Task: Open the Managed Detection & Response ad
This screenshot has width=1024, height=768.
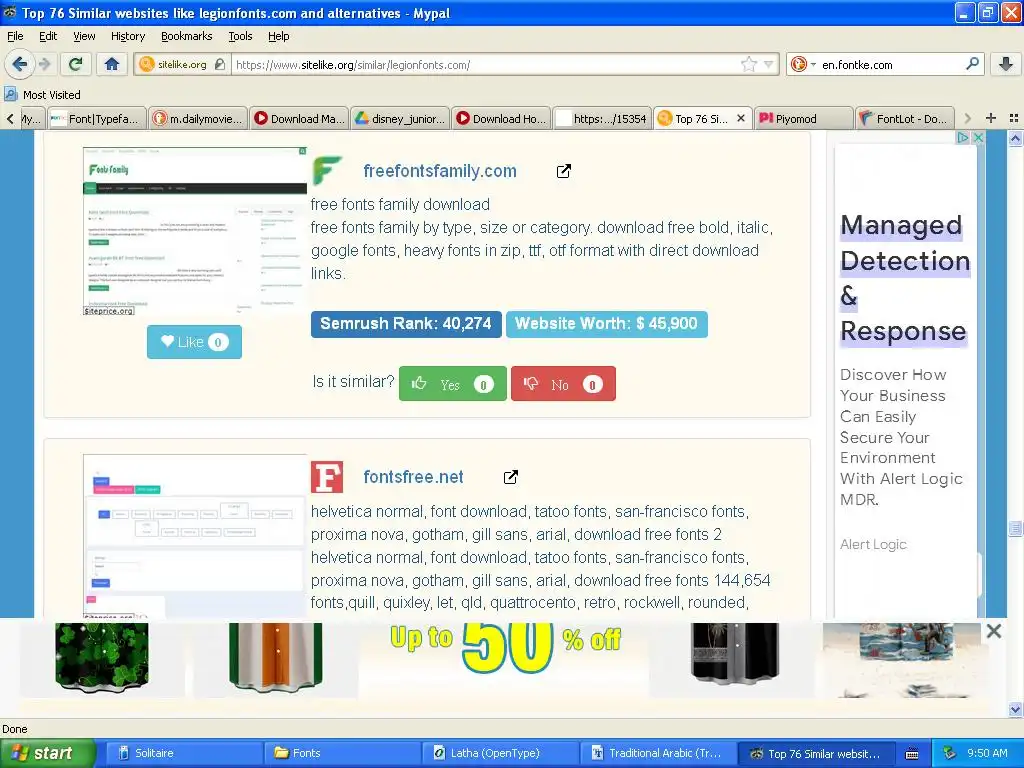Action: point(904,278)
